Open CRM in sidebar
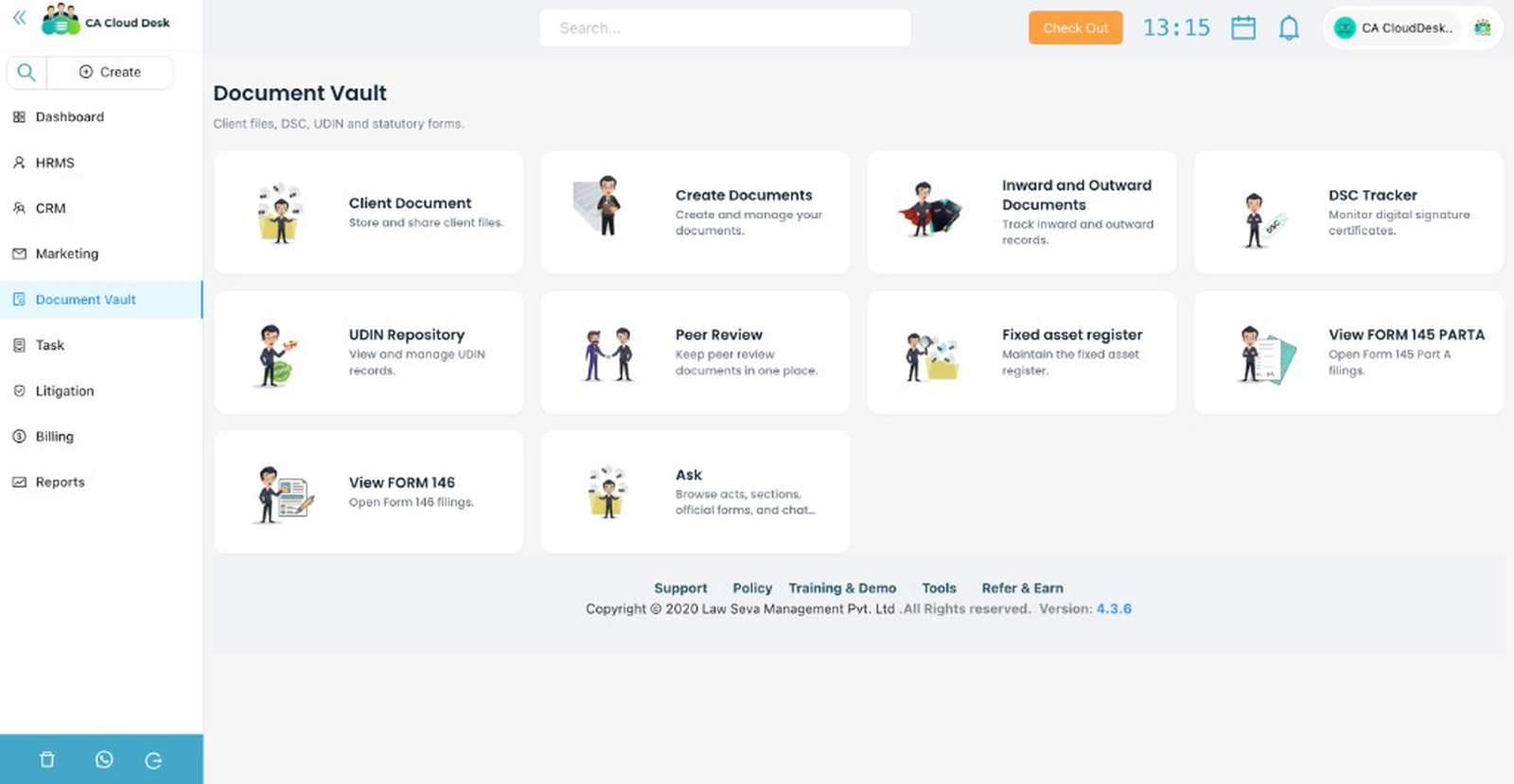The height and width of the screenshot is (784, 1514). click(x=101, y=208)
